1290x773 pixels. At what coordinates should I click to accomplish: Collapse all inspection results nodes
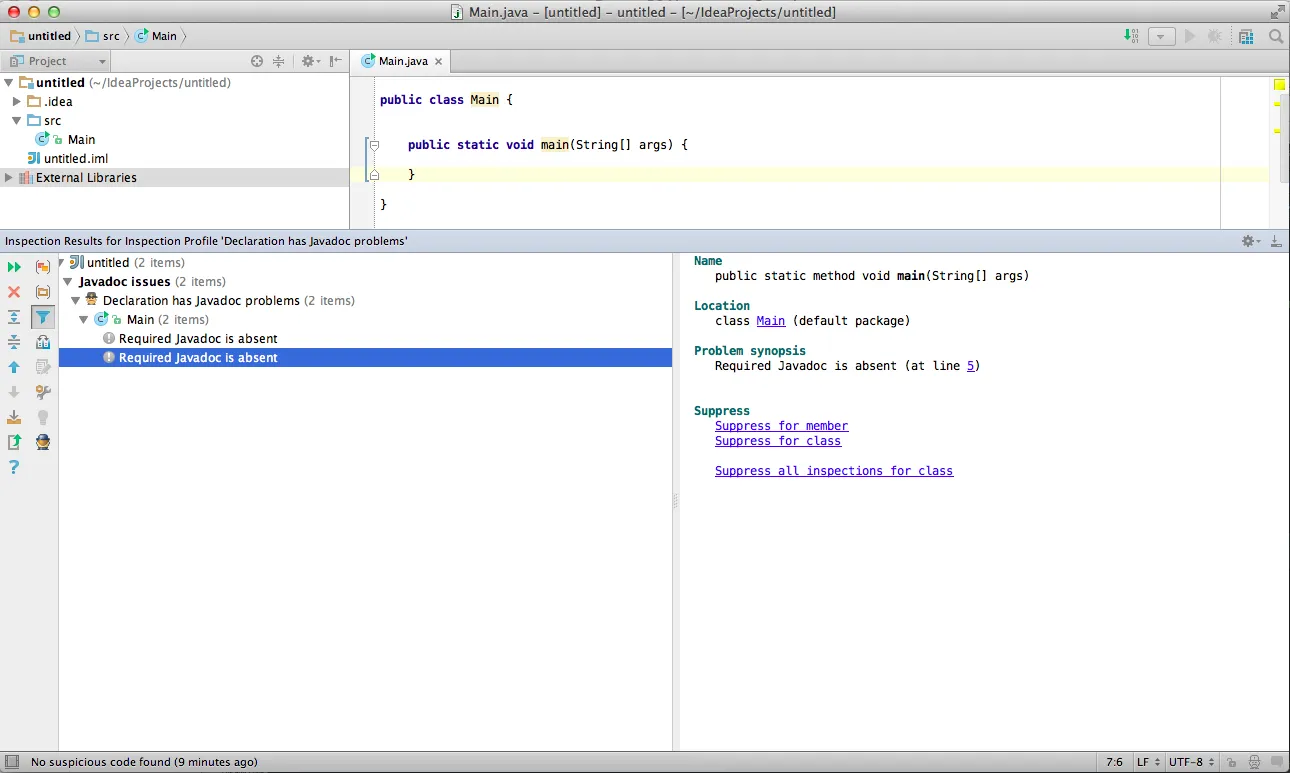tap(14, 342)
